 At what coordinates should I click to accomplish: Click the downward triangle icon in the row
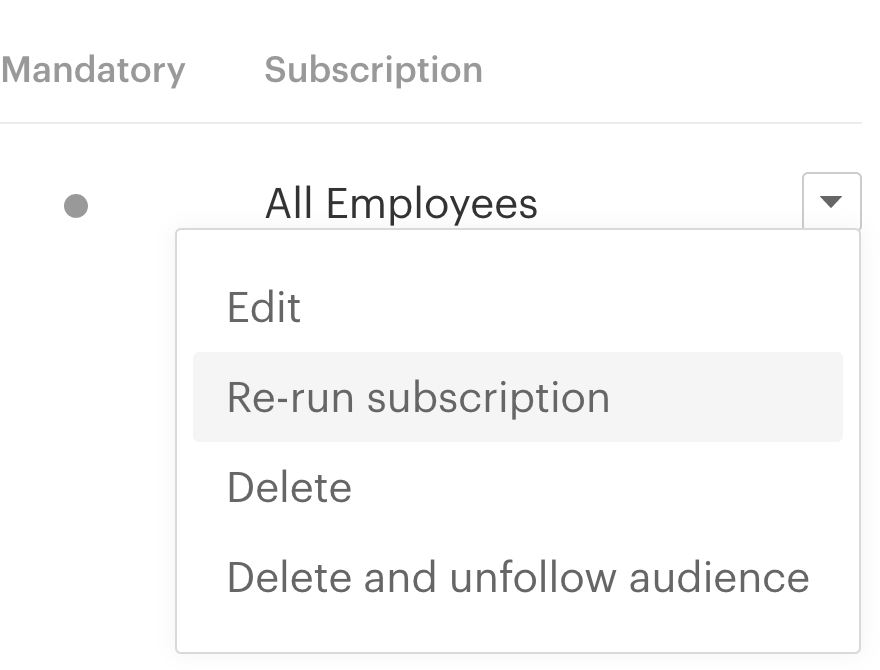831,202
